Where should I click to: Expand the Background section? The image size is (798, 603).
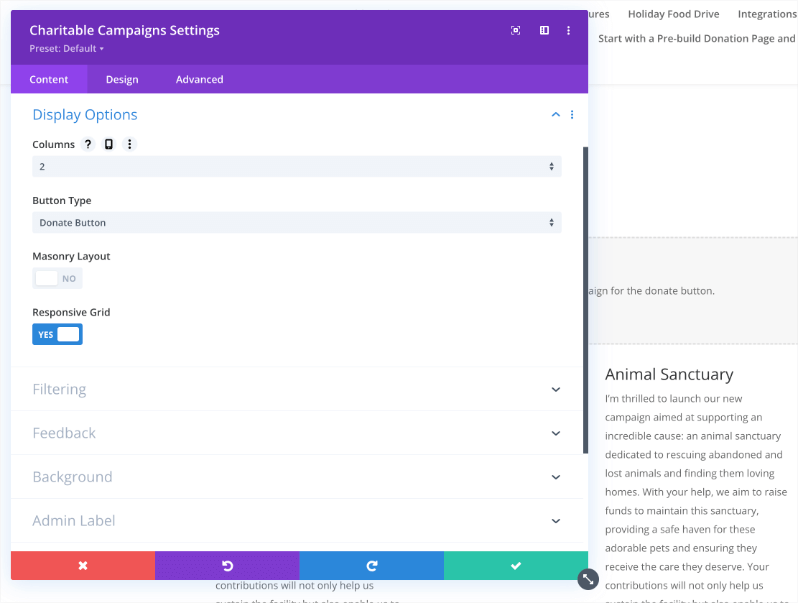click(297, 477)
